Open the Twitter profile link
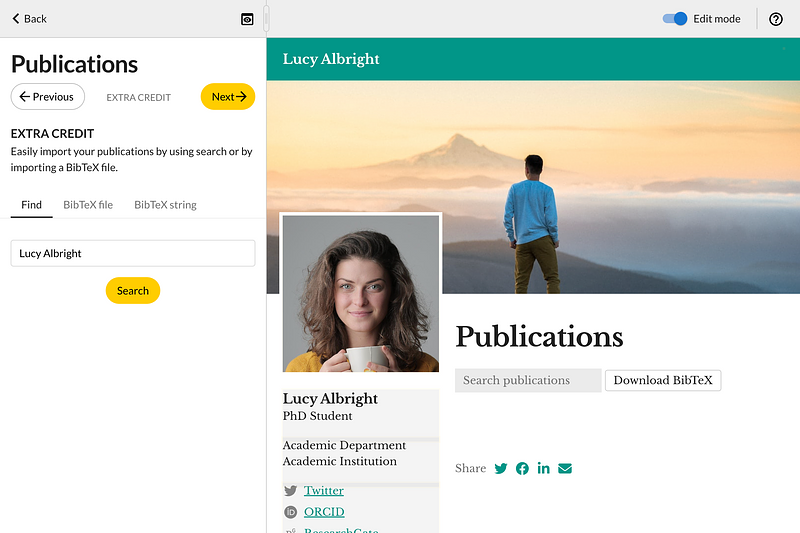This screenshot has height=533, width=800. point(323,491)
